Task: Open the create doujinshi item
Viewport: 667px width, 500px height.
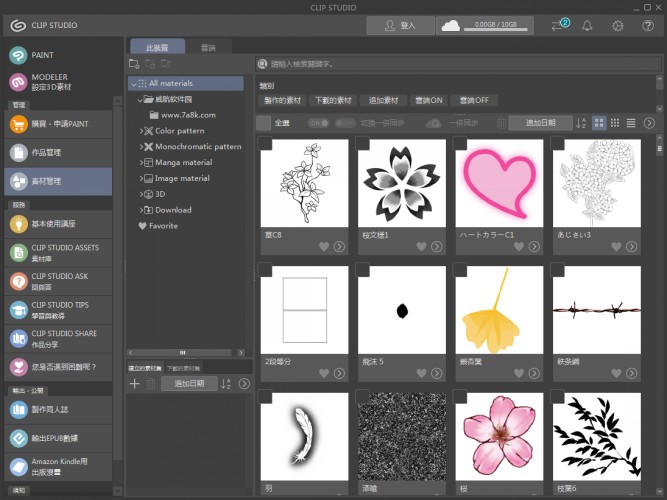Action: click(x=58, y=410)
